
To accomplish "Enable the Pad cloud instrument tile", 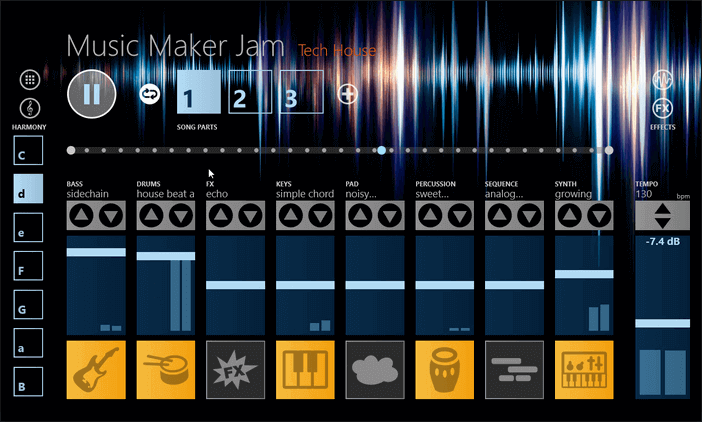I will 375,370.
